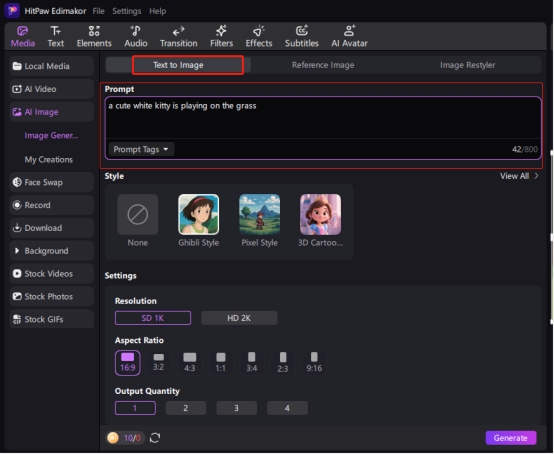Click the Generate button
This screenshot has width=554, height=454.
pyautogui.click(x=511, y=438)
